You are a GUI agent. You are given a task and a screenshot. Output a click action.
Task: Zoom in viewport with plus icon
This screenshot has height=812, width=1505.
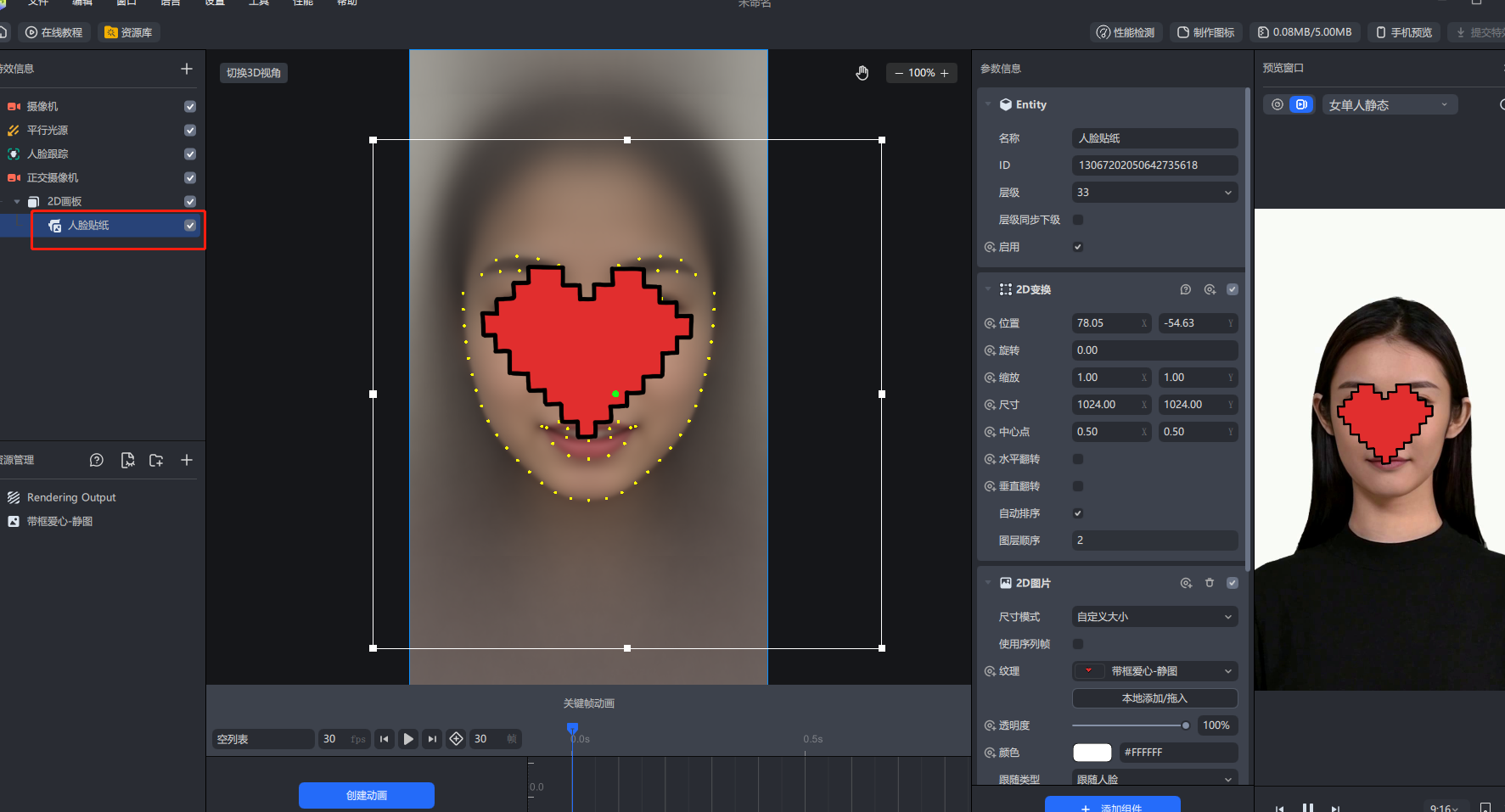pos(945,73)
